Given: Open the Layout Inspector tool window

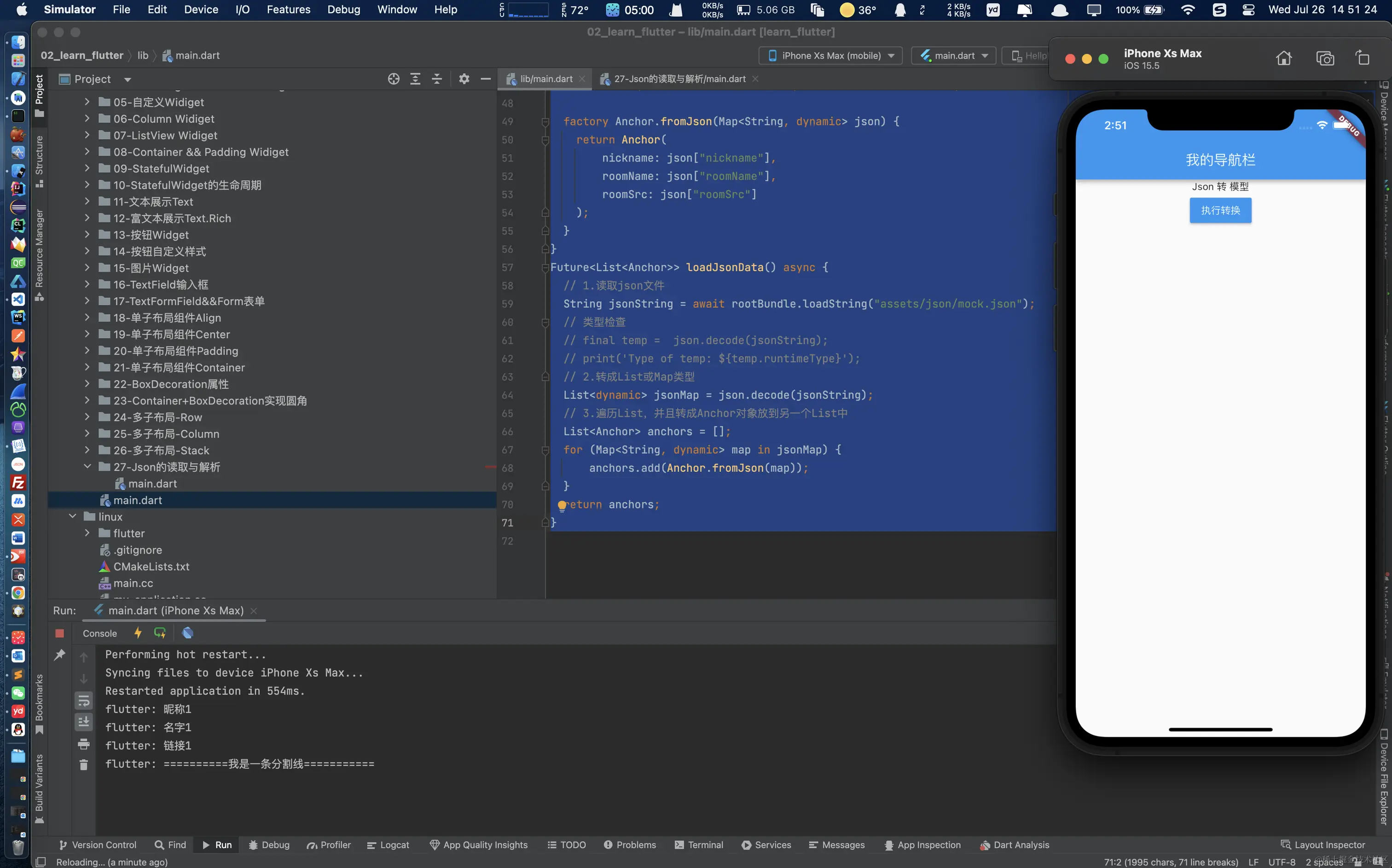Looking at the screenshot, I should pyautogui.click(x=1322, y=845).
